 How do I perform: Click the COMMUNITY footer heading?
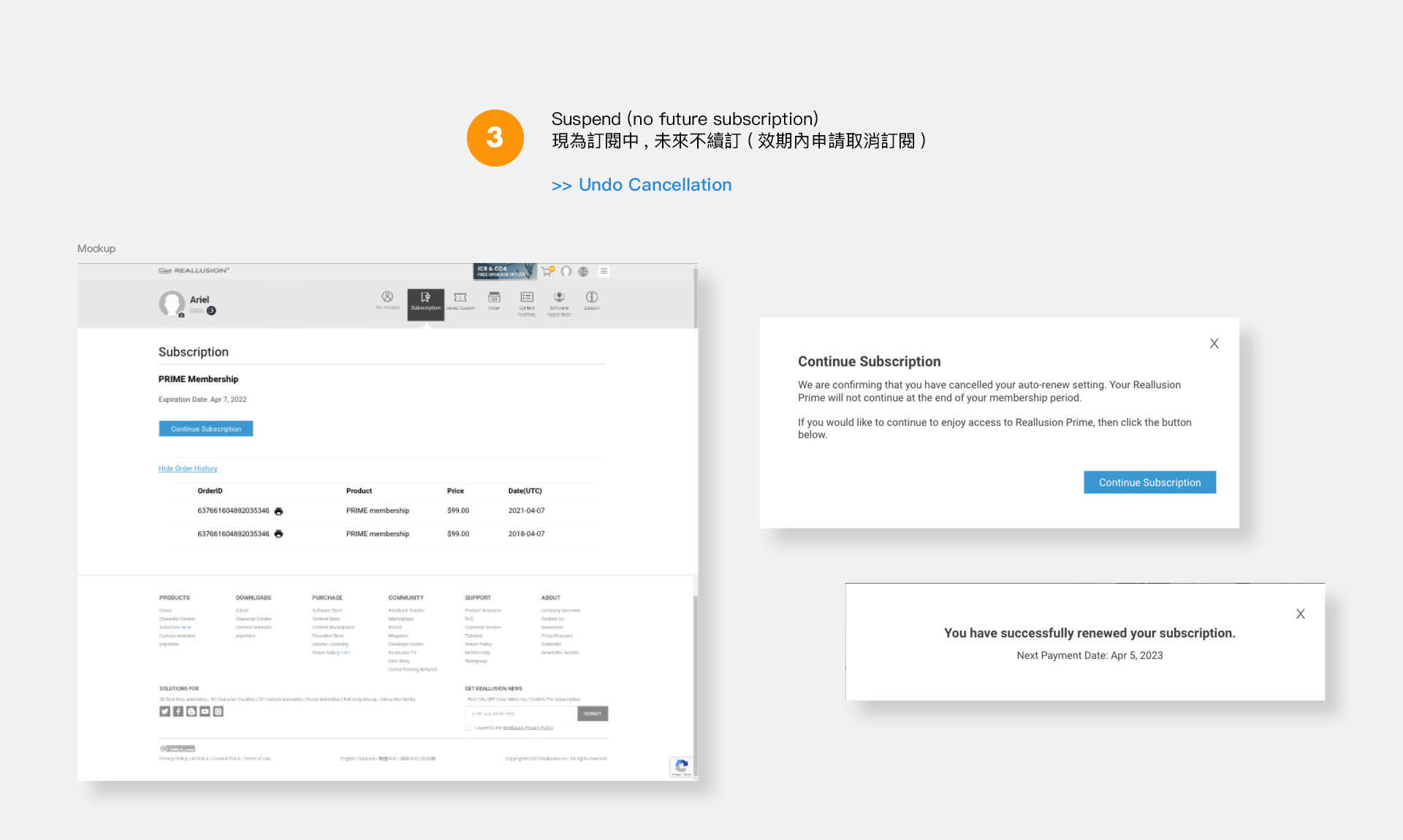tap(406, 597)
